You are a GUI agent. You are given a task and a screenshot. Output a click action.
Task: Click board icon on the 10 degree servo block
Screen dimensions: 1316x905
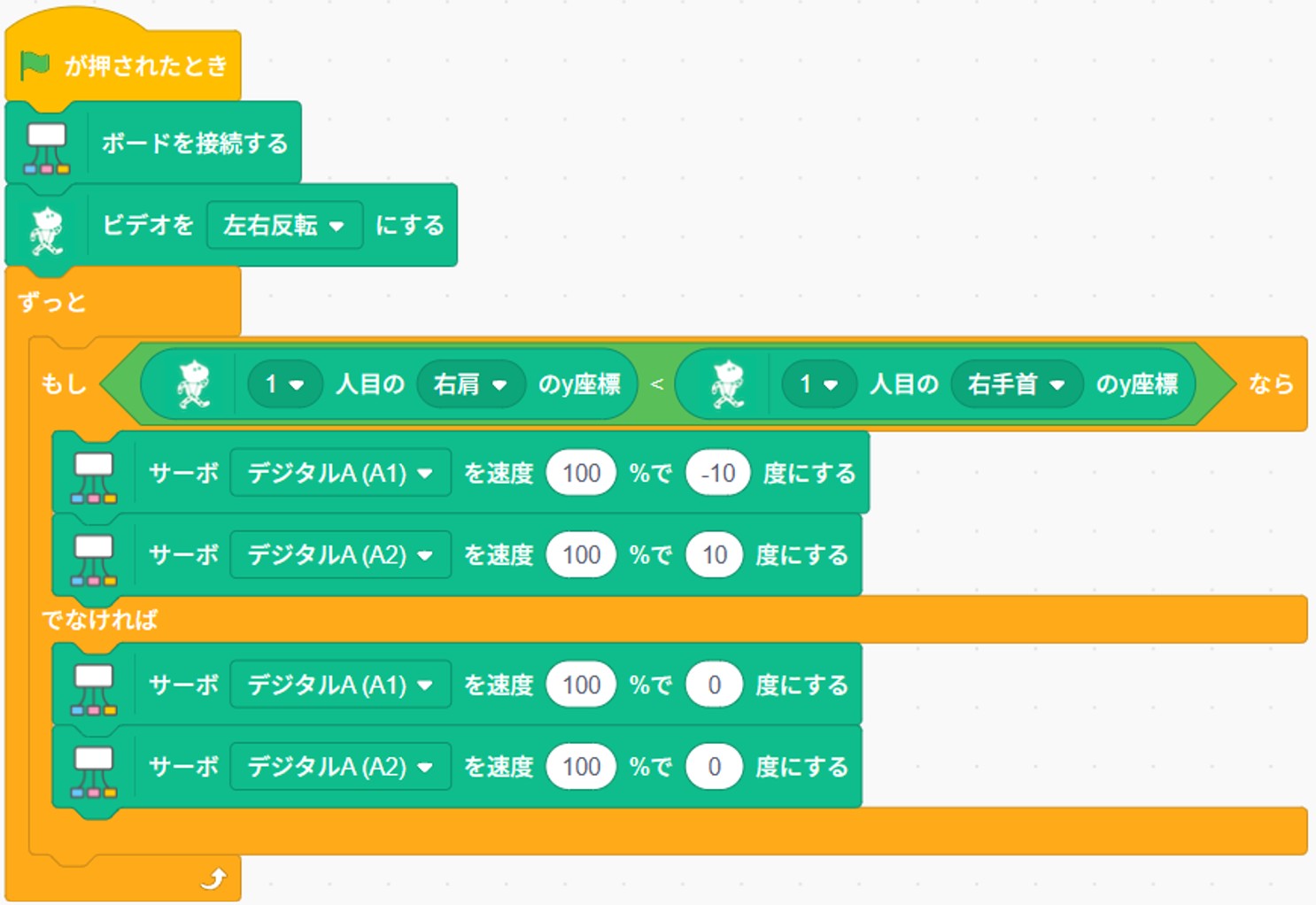94,558
